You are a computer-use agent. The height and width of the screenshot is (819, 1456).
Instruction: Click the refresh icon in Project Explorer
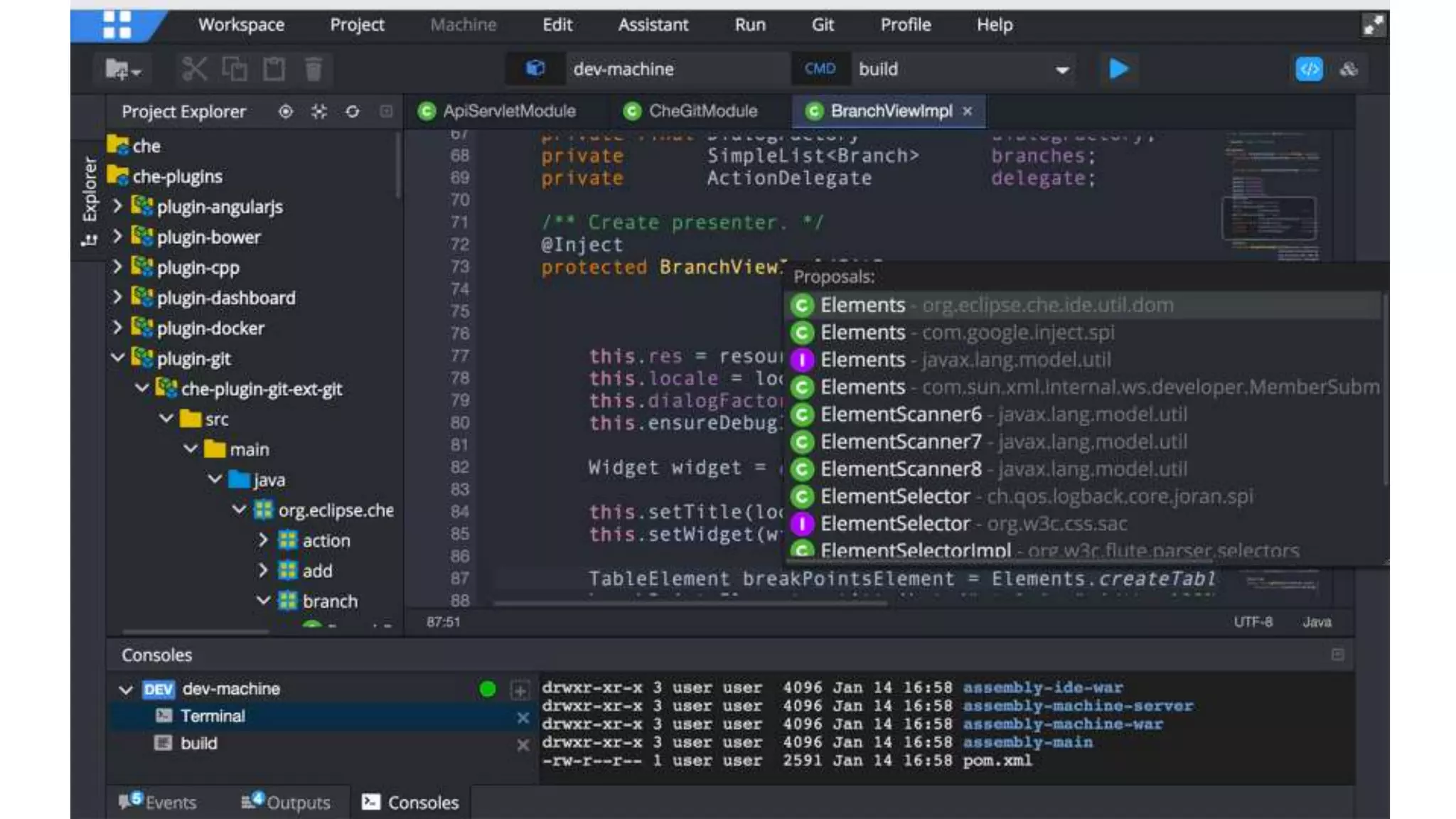tap(352, 112)
